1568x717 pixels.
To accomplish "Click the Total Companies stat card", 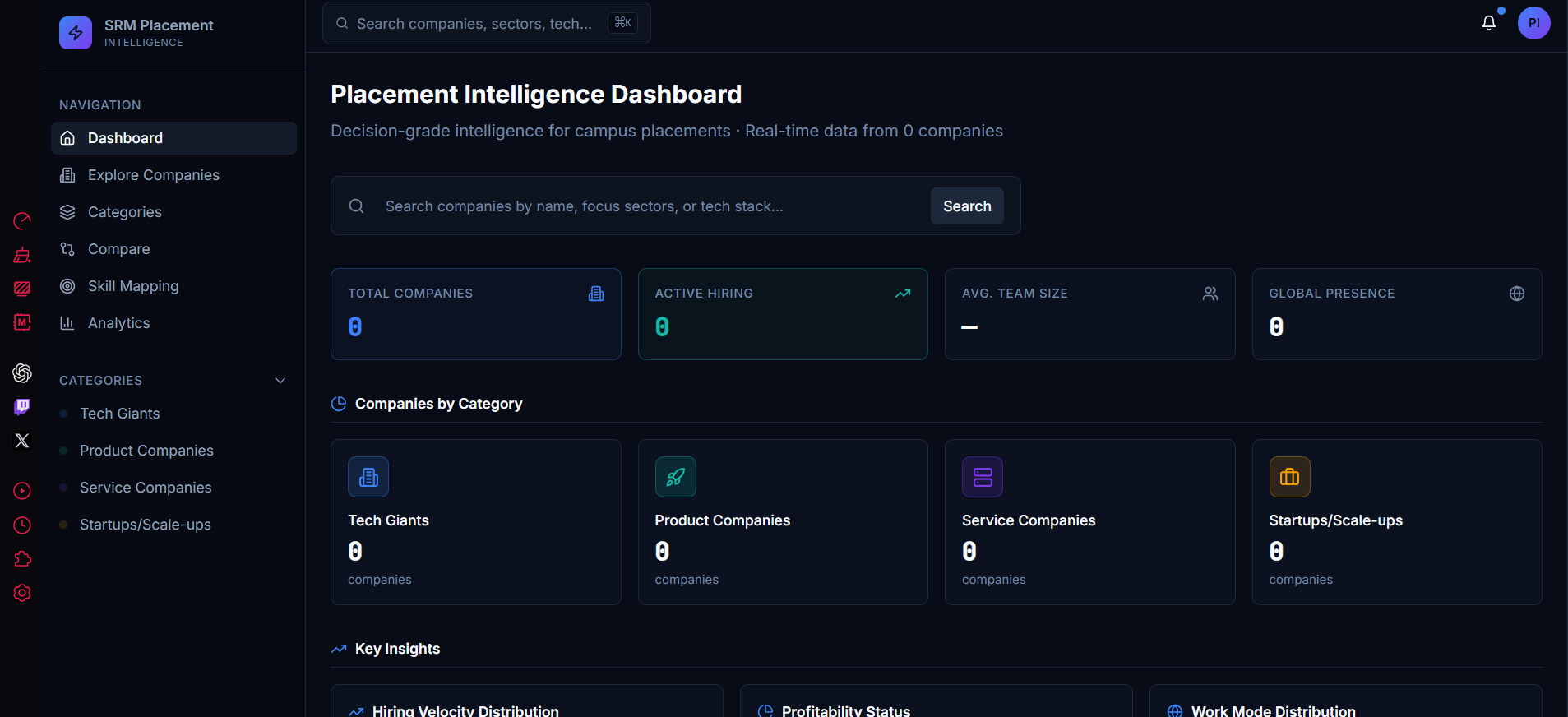I will 476,314.
